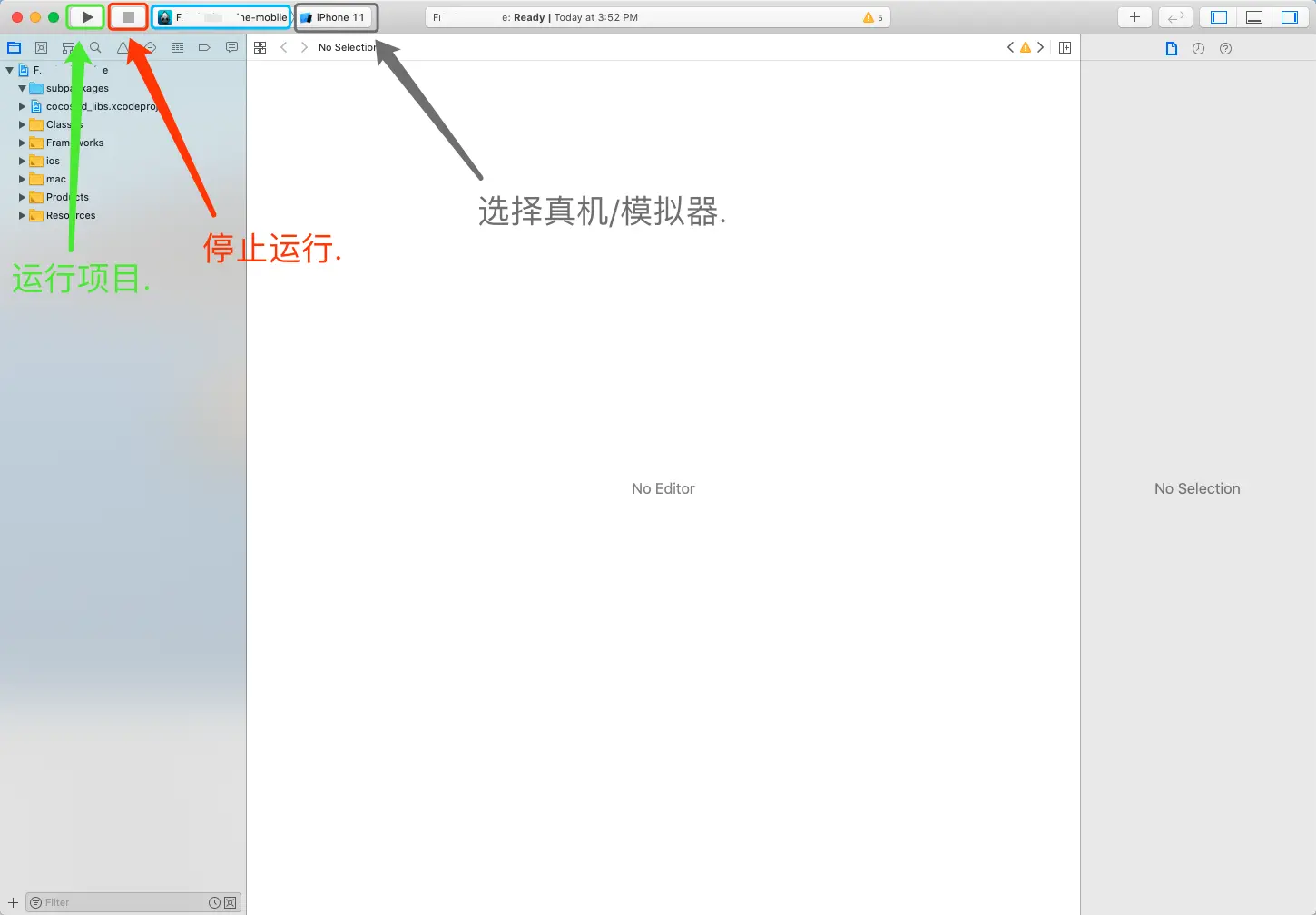1316x915 pixels.
Task: Open the History inspector clock icon
Action: 1198,48
